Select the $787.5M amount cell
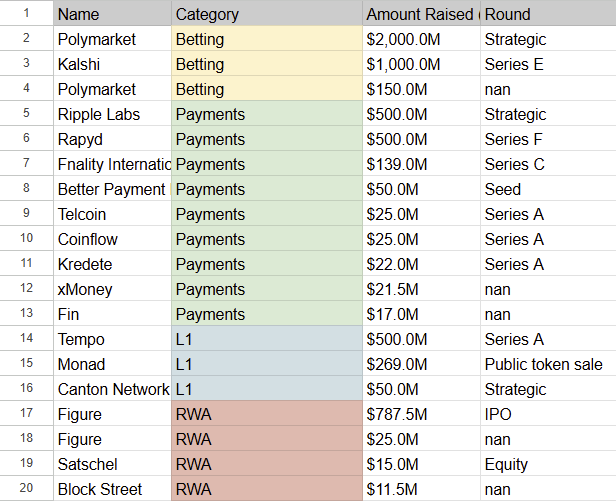The height and width of the screenshot is (501, 616). click(x=421, y=414)
